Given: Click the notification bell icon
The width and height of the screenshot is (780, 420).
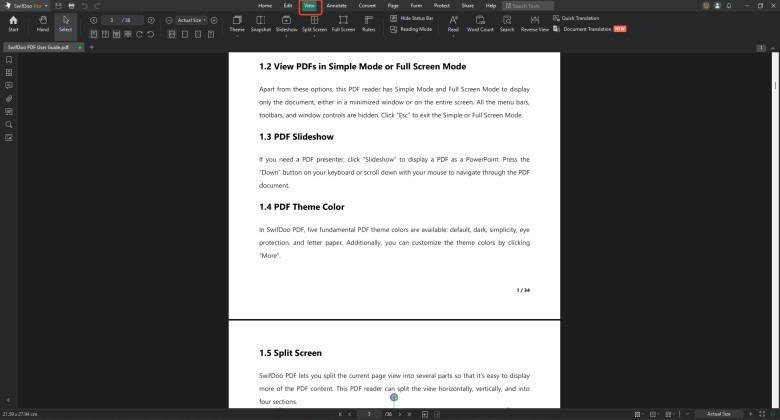Looking at the screenshot, I should [729, 6].
